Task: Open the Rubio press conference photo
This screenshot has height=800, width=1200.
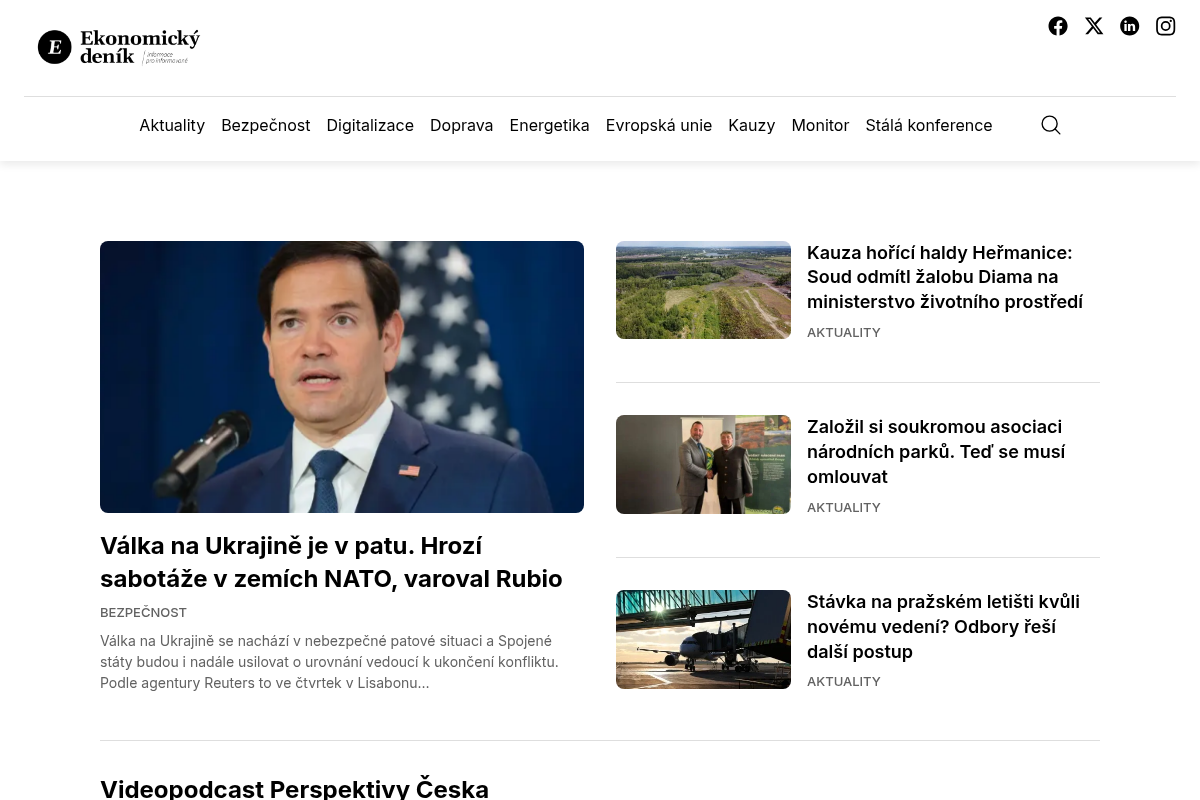Action: [x=342, y=377]
